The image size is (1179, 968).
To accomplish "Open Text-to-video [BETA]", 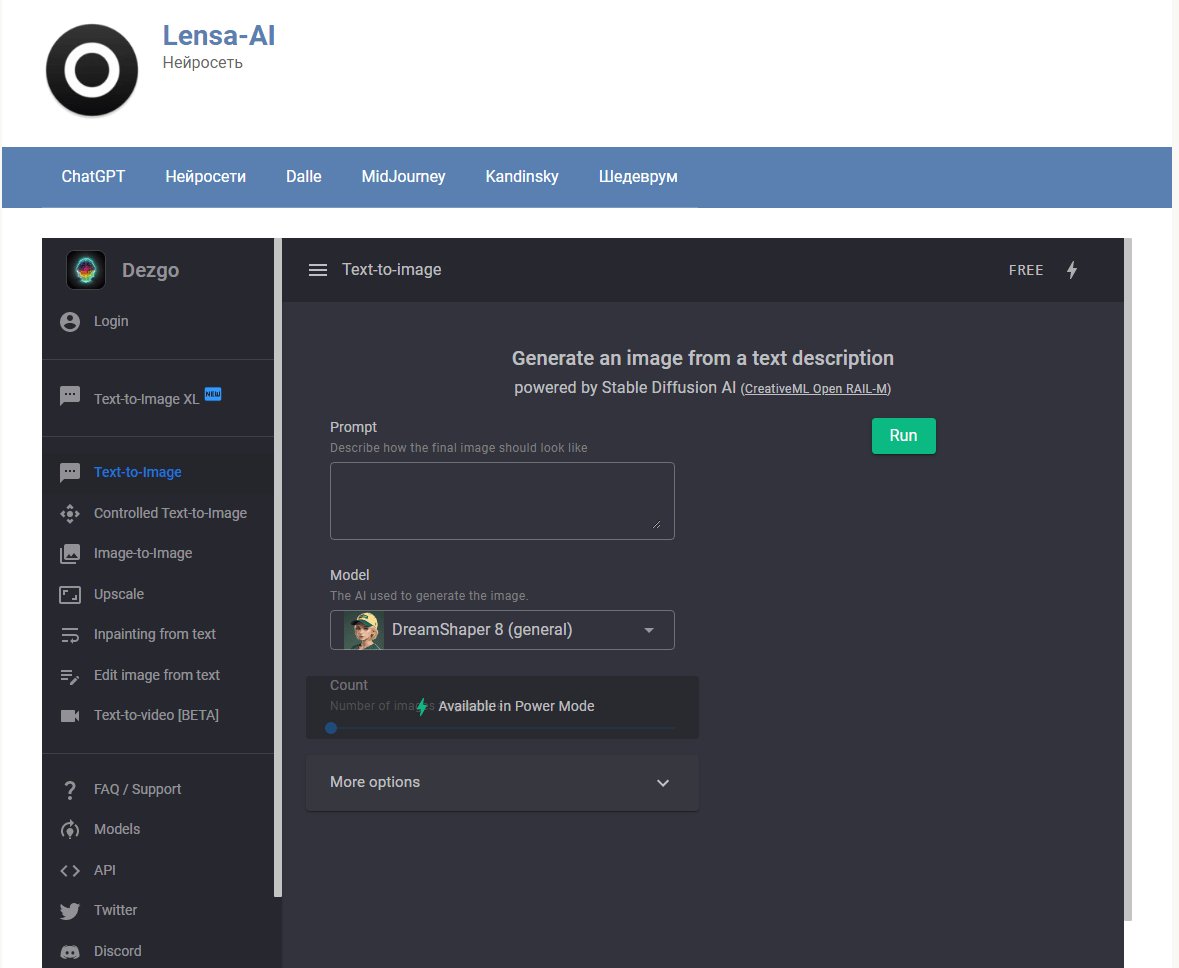I will coord(158,715).
